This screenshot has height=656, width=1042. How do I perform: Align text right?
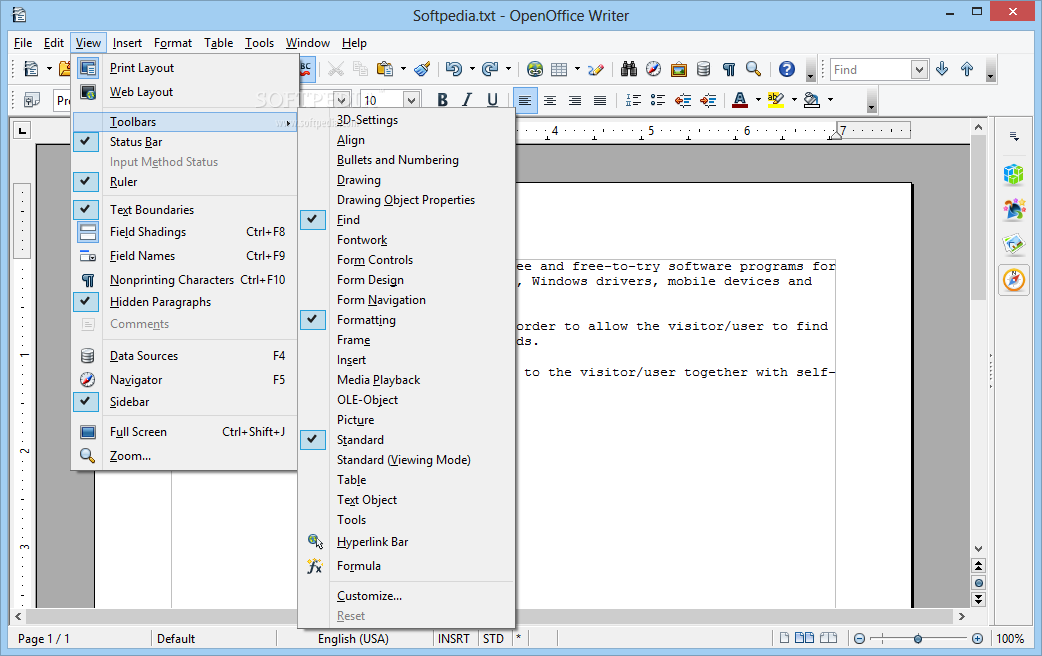pos(575,100)
